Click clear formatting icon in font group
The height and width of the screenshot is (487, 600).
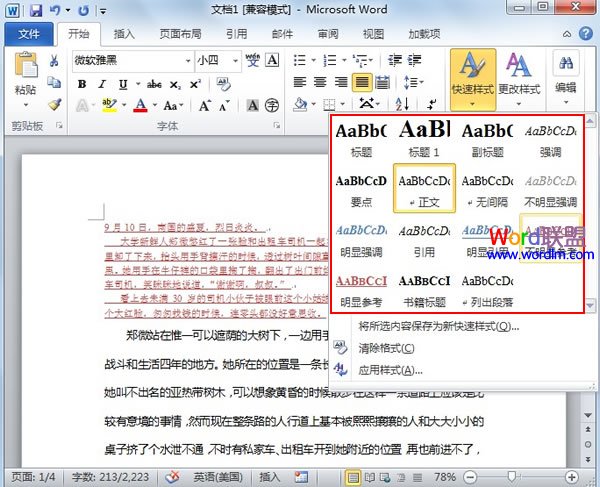click(x=223, y=84)
